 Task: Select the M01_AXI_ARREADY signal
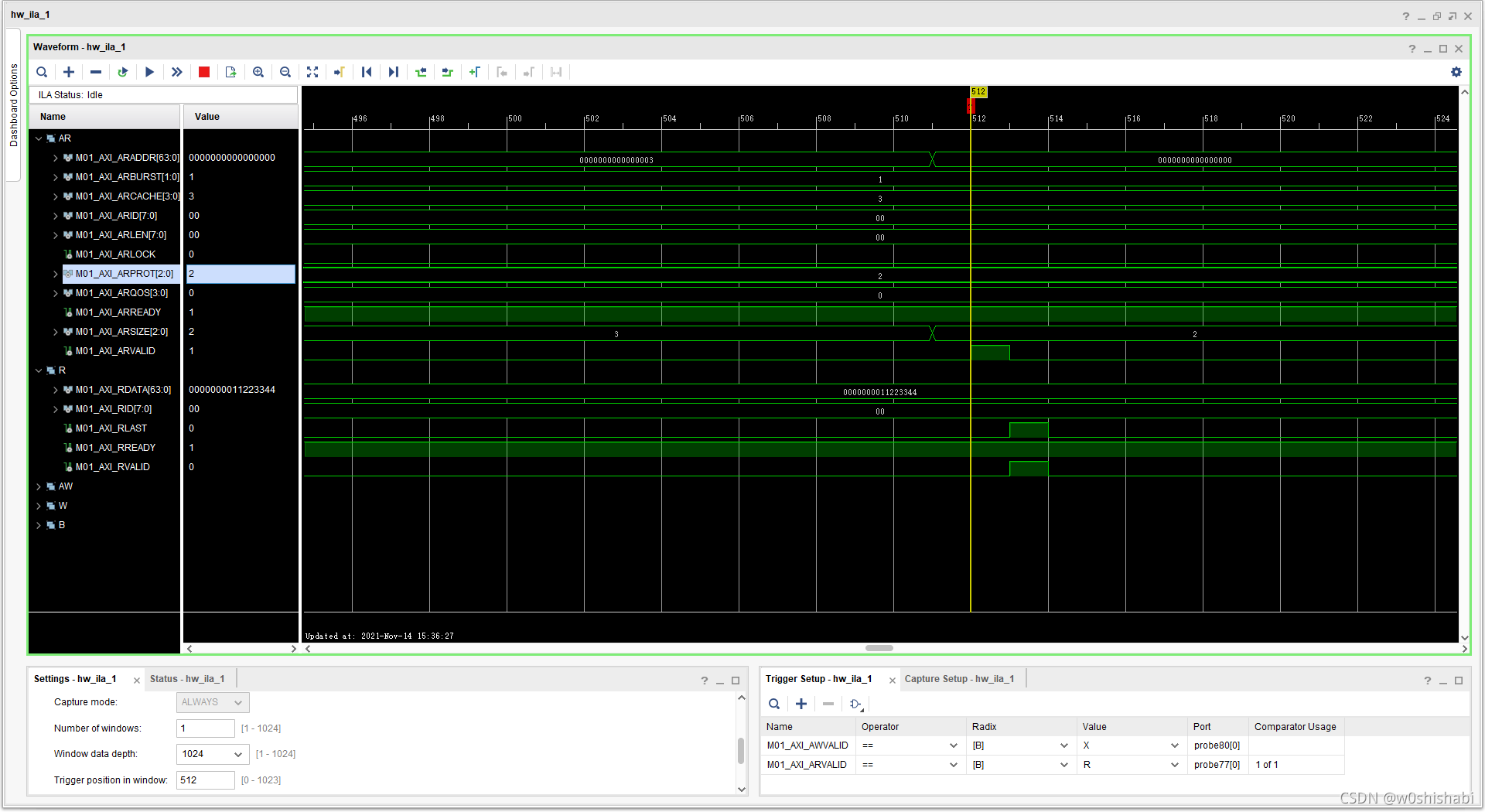pyautogui.click(x=118, y=312)
